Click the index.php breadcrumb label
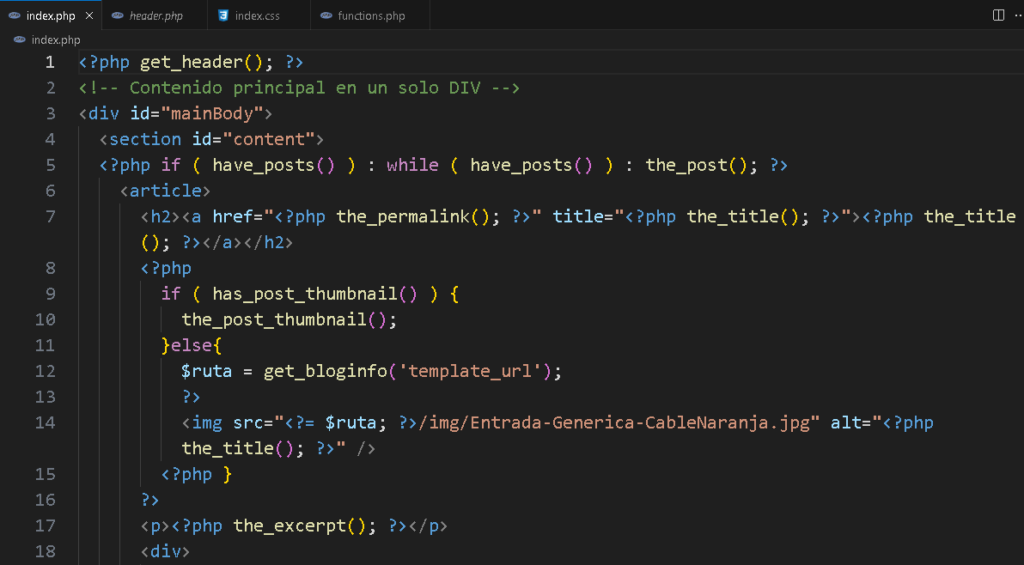 [56, 40]
